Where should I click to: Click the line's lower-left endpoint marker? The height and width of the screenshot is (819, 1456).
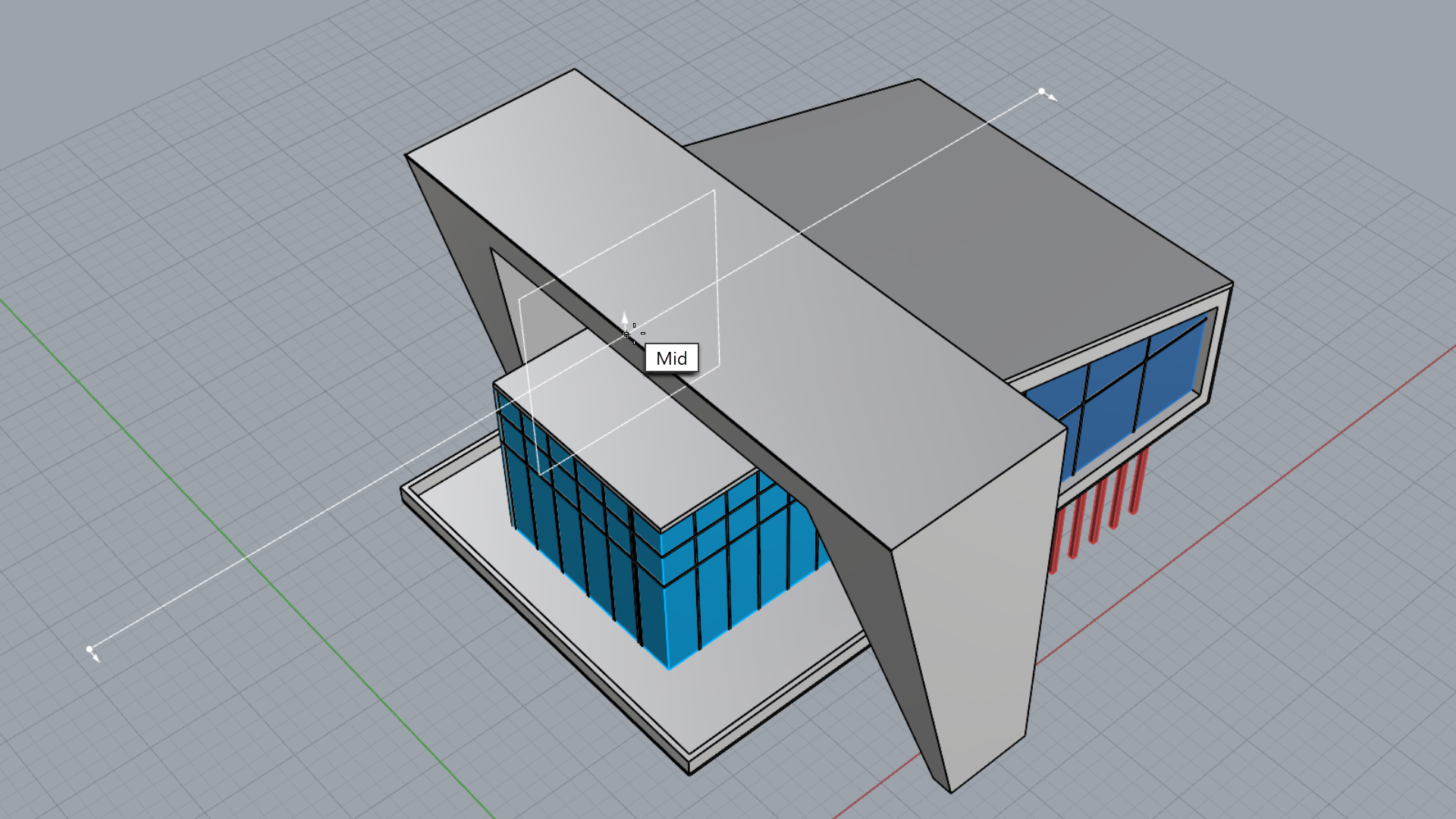(x=89, y=649)
